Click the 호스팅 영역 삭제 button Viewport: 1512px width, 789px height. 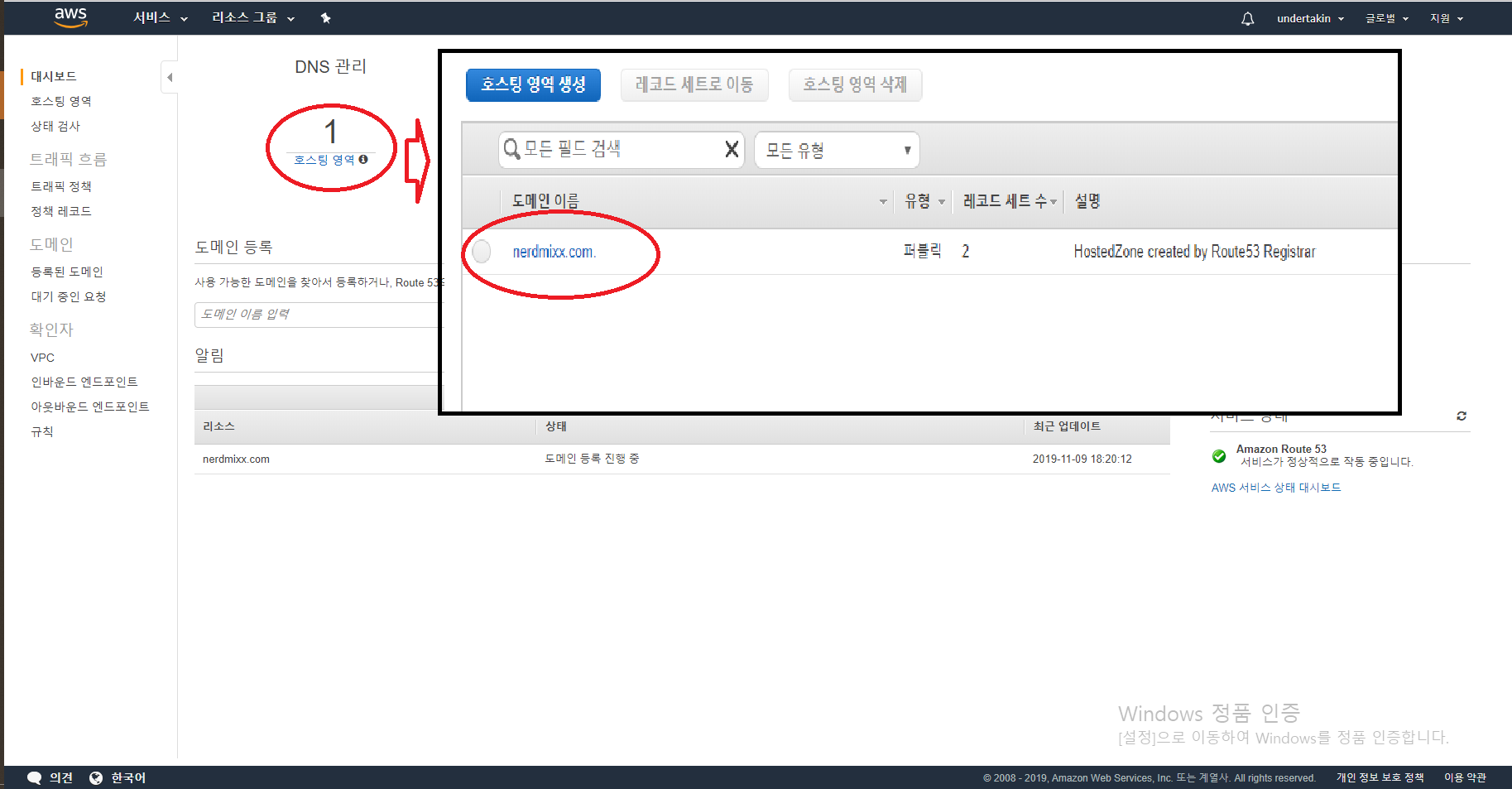pos(855,84)
